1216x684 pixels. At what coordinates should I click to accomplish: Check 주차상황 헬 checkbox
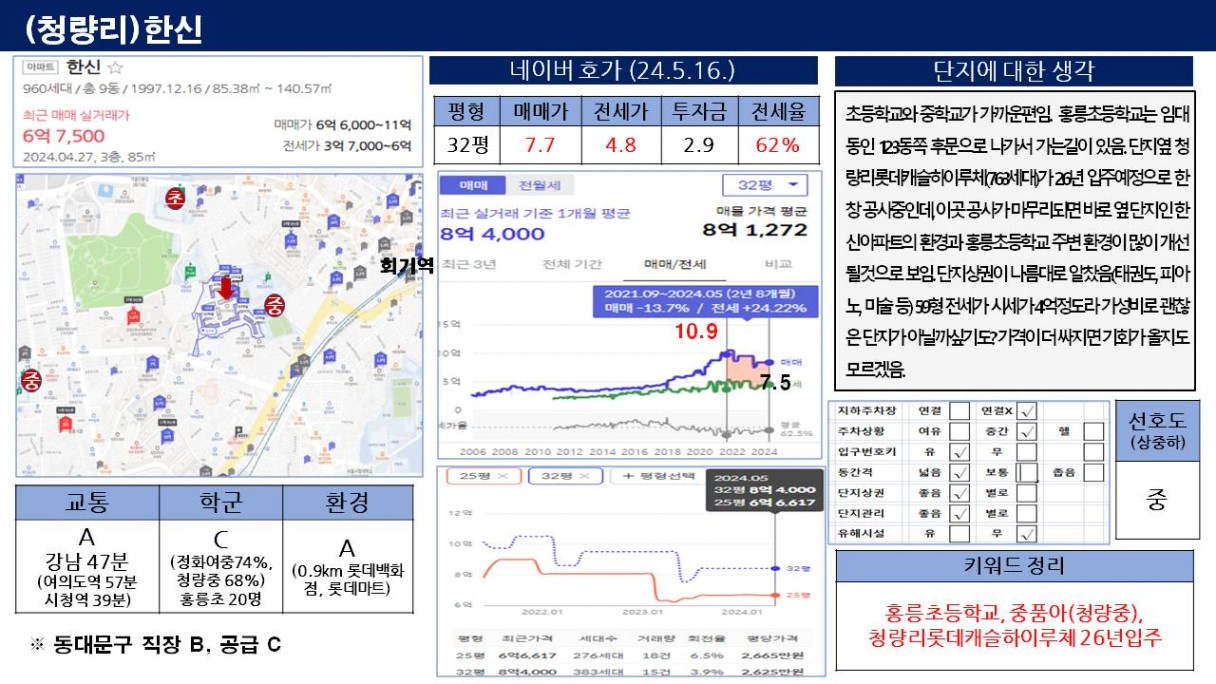pyautogui.click(x=1094, y=431)
